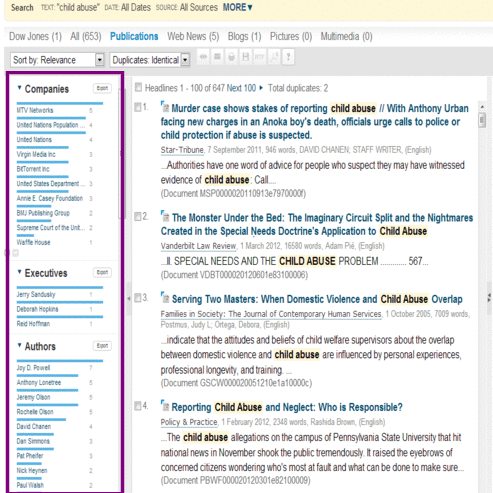Open the Blogs (1) tab

(244, 36)
